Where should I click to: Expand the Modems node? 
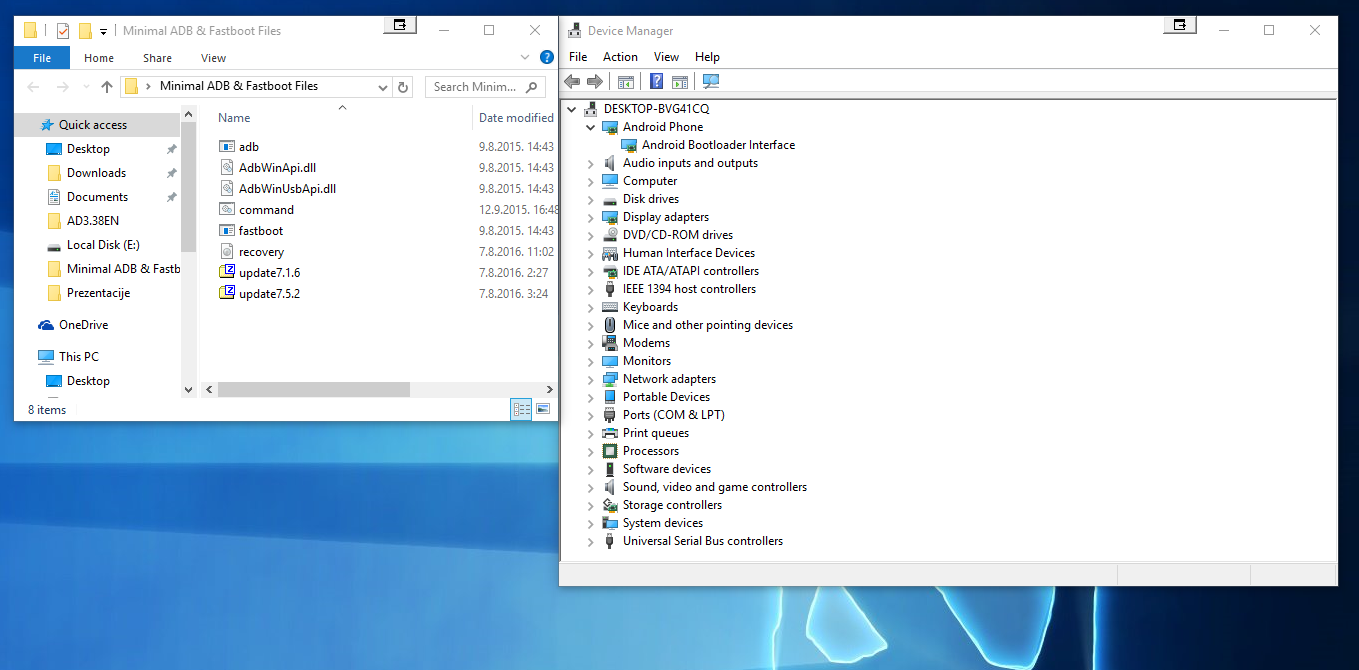590,343
